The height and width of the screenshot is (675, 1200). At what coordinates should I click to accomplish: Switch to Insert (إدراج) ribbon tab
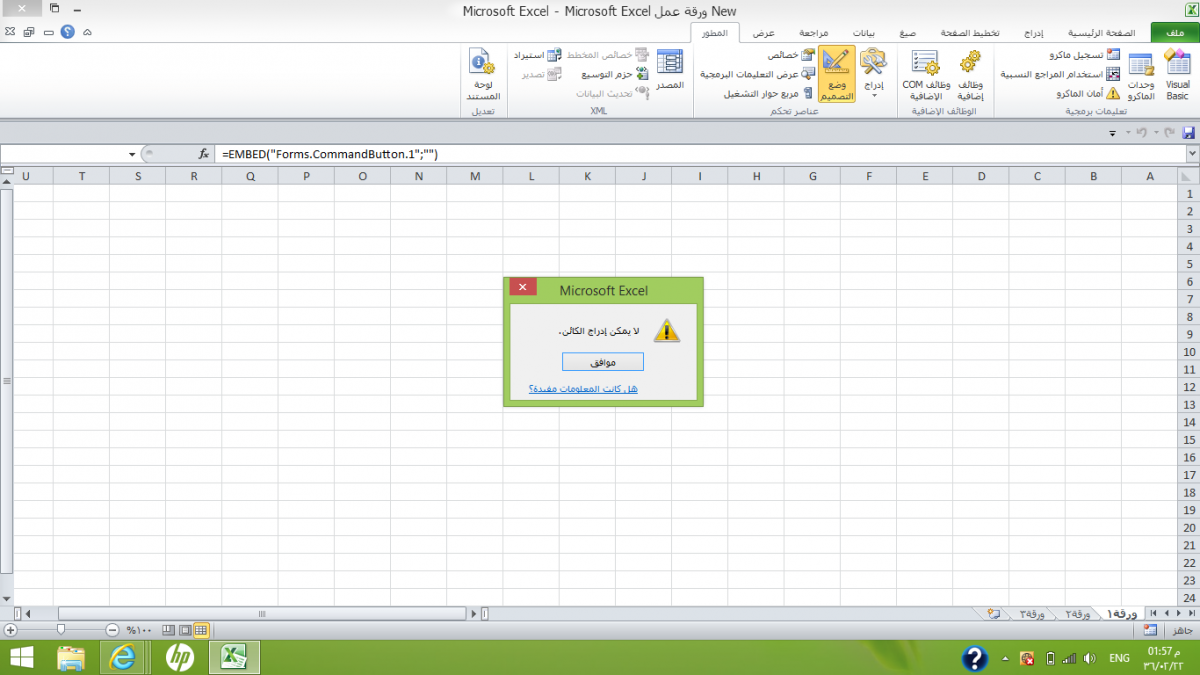[x=1036, y=33]
